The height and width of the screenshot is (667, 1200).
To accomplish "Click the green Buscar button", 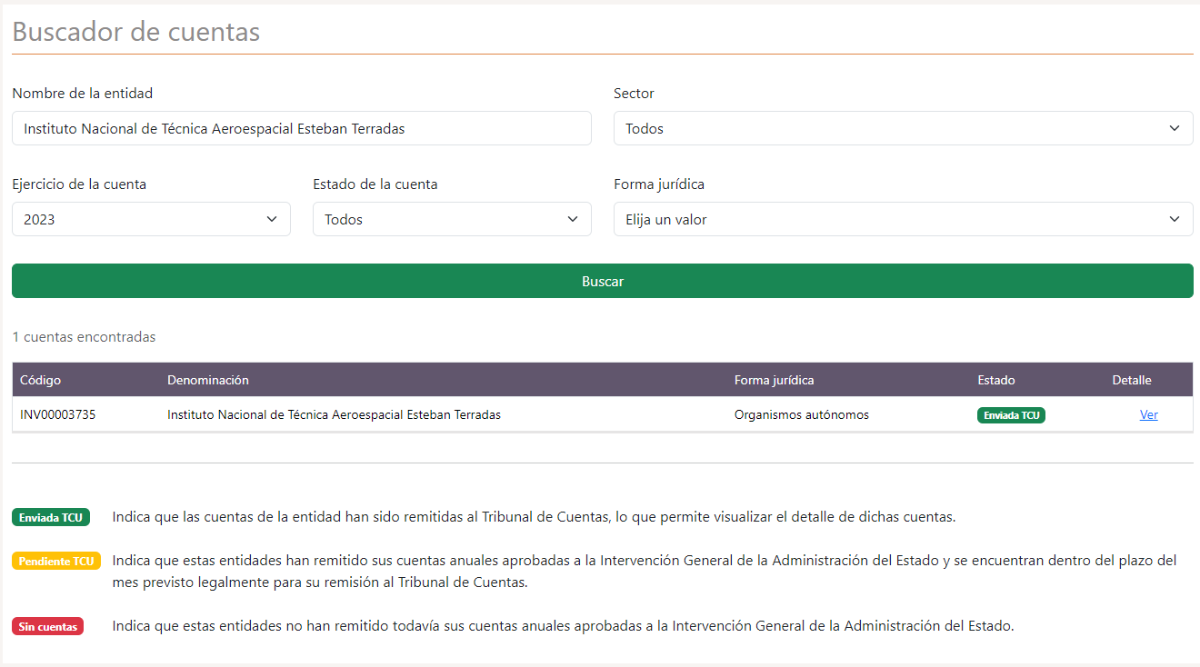I will (602, 281).
